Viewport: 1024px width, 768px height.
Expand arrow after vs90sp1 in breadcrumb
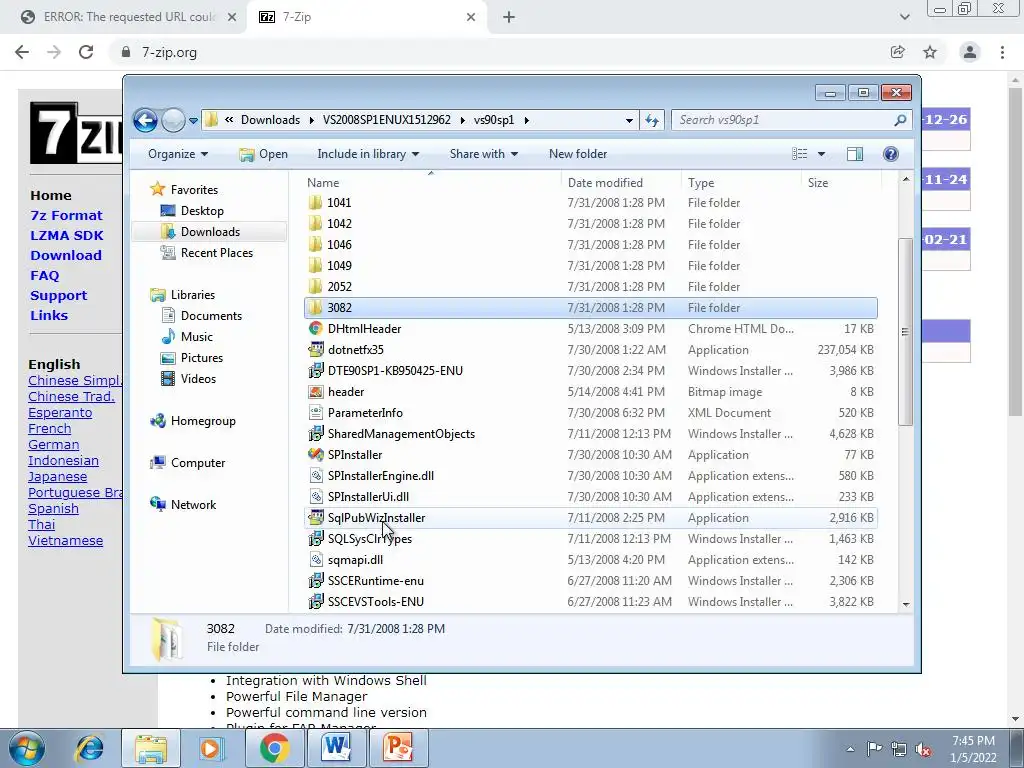[x=526, y=120]
